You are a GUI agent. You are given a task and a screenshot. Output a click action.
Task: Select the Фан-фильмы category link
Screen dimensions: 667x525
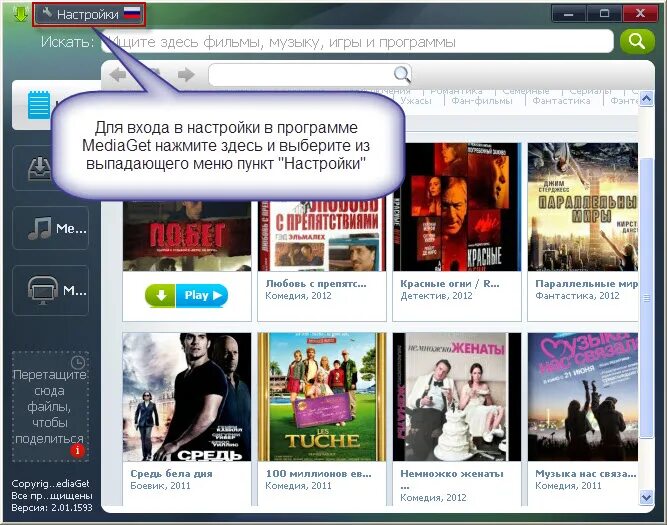482,101
